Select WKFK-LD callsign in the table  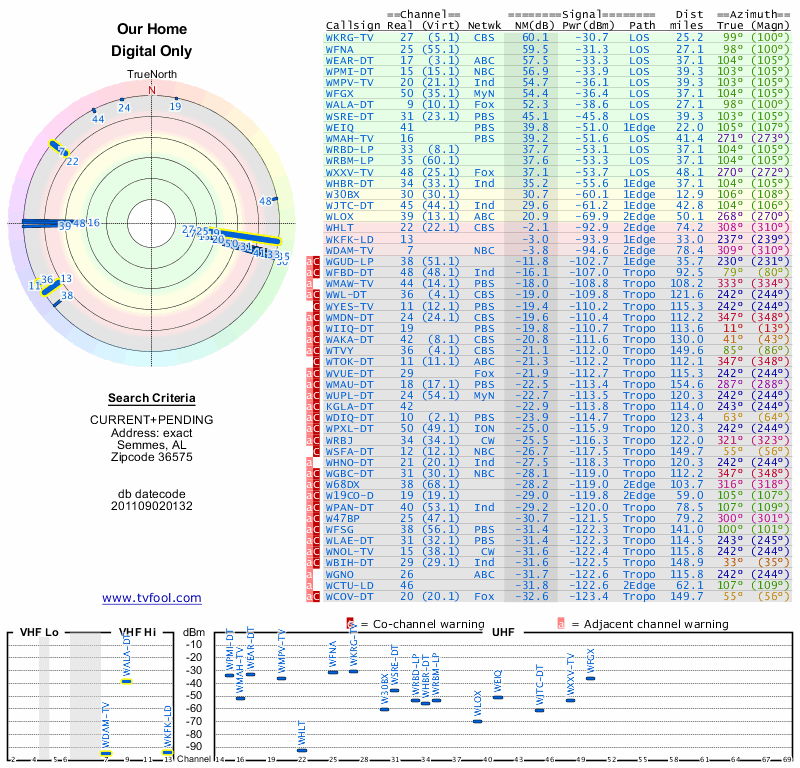click(x=349, y=239)
